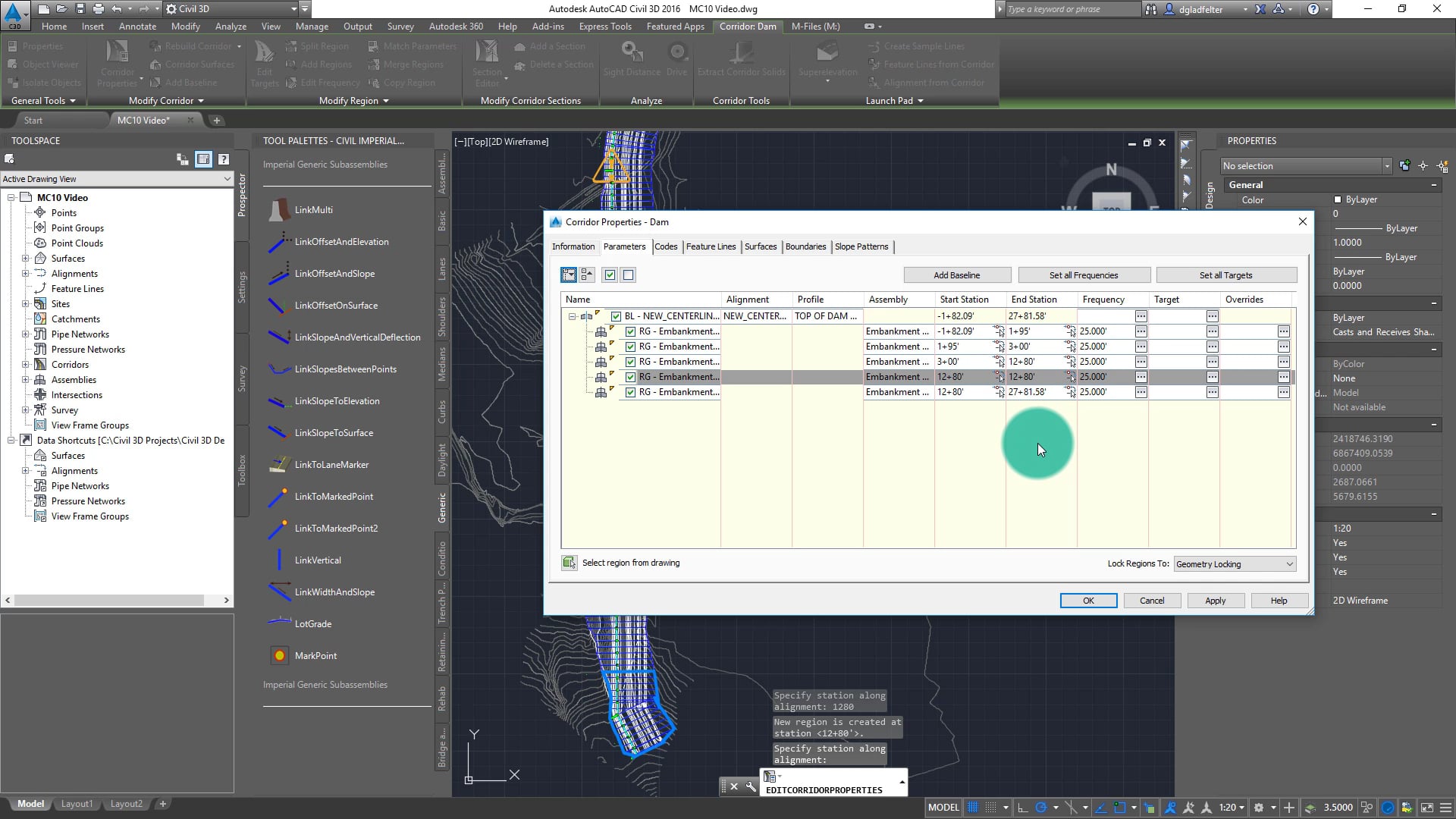
Task: Click the Select region from drawing icon
Action: (569, 563)
